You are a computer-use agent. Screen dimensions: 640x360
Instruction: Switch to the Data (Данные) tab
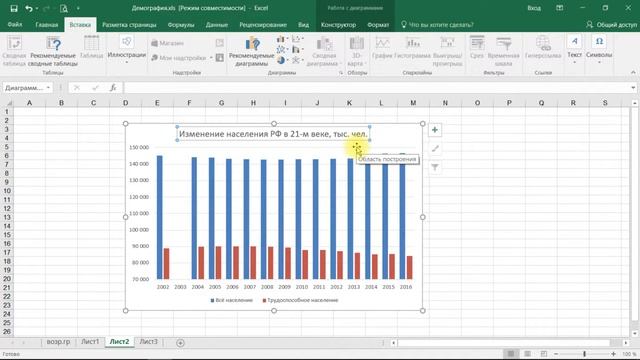point(217,24)
